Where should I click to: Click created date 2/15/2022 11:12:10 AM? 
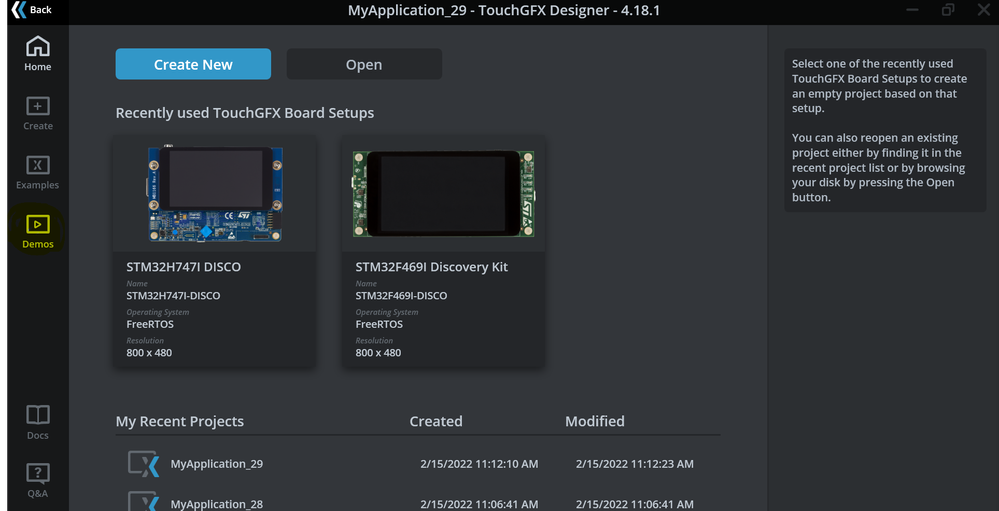click(479, 464)
